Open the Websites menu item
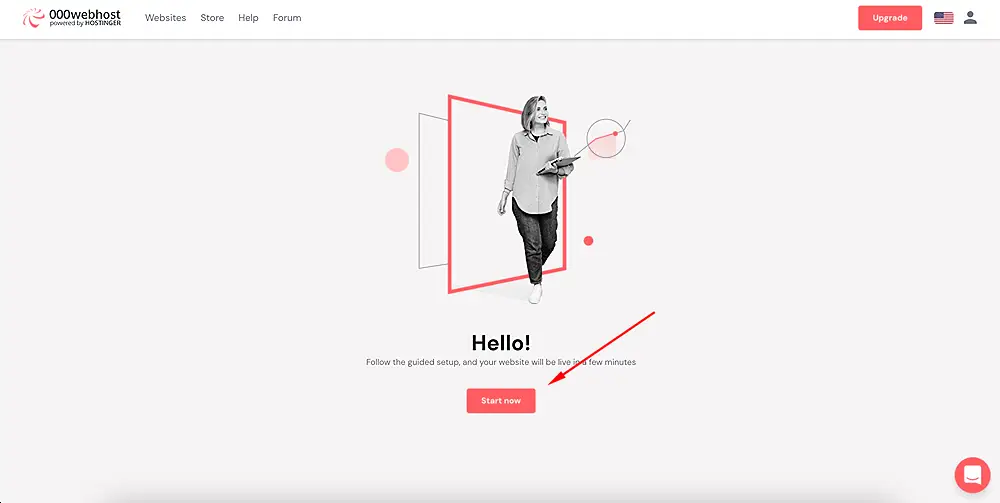 click(x=165, y=18)
